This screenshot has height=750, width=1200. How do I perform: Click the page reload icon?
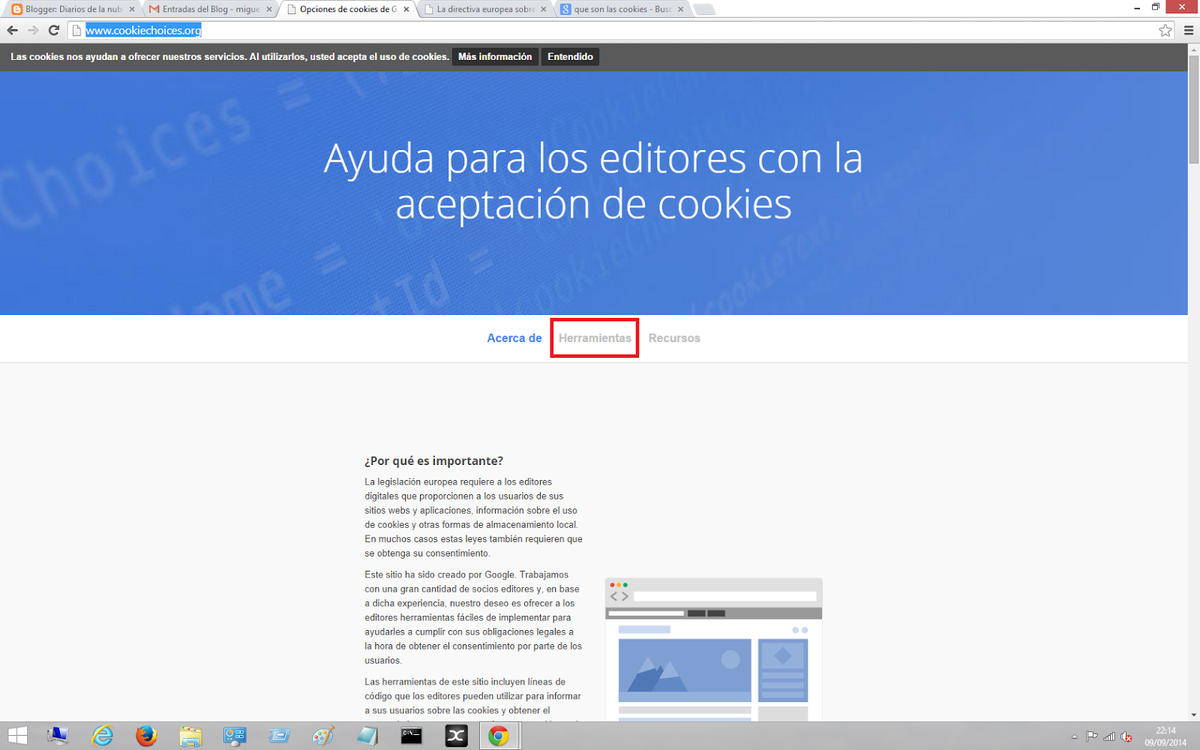coord(55,30)
